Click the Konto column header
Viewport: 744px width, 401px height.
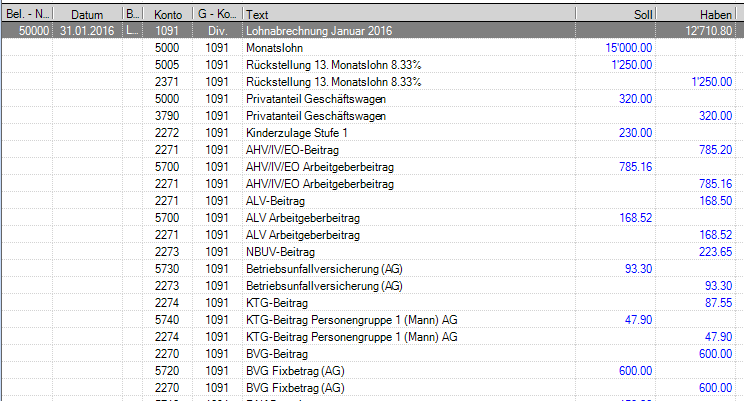167,15
